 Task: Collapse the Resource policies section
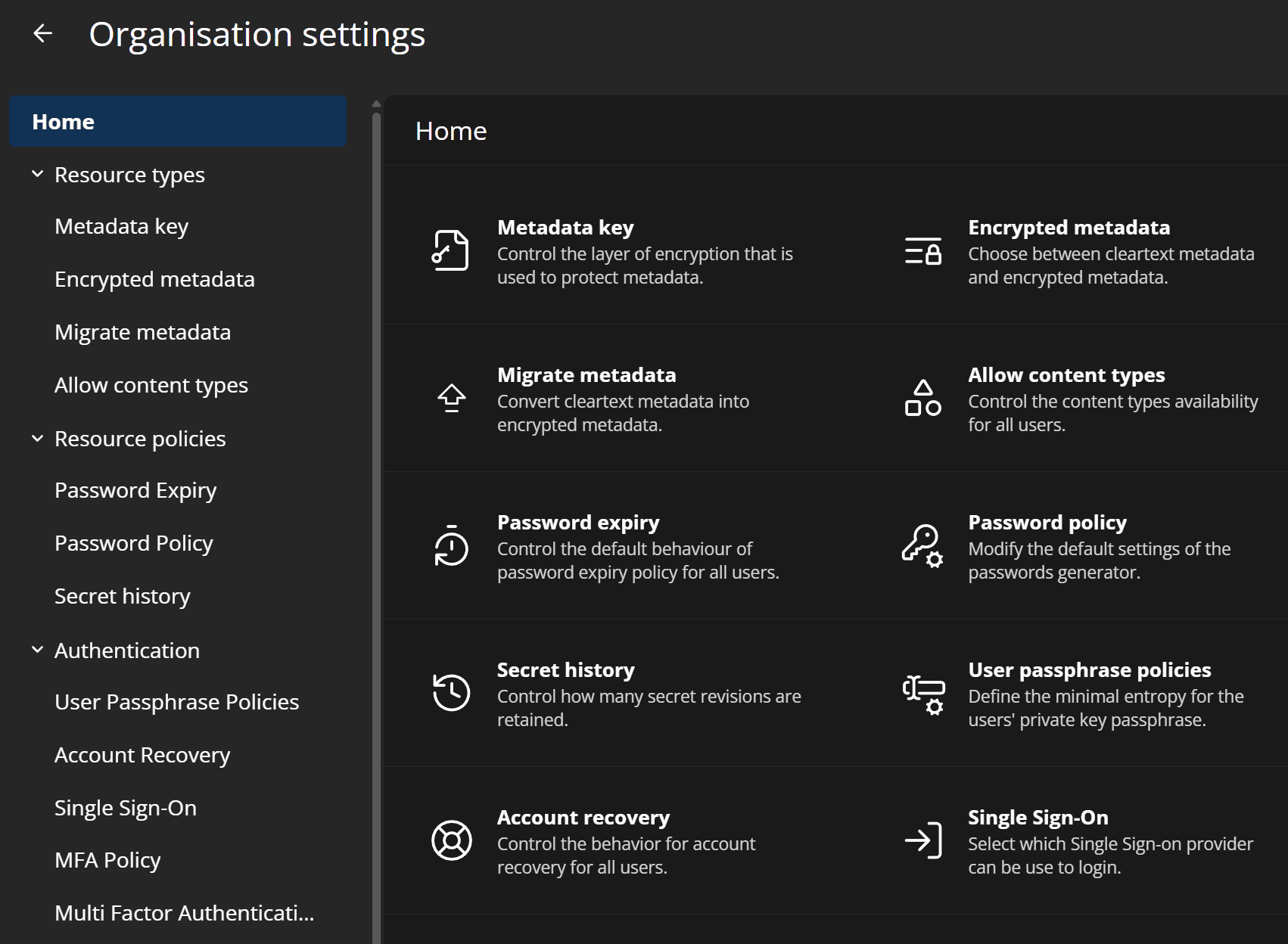37,437
